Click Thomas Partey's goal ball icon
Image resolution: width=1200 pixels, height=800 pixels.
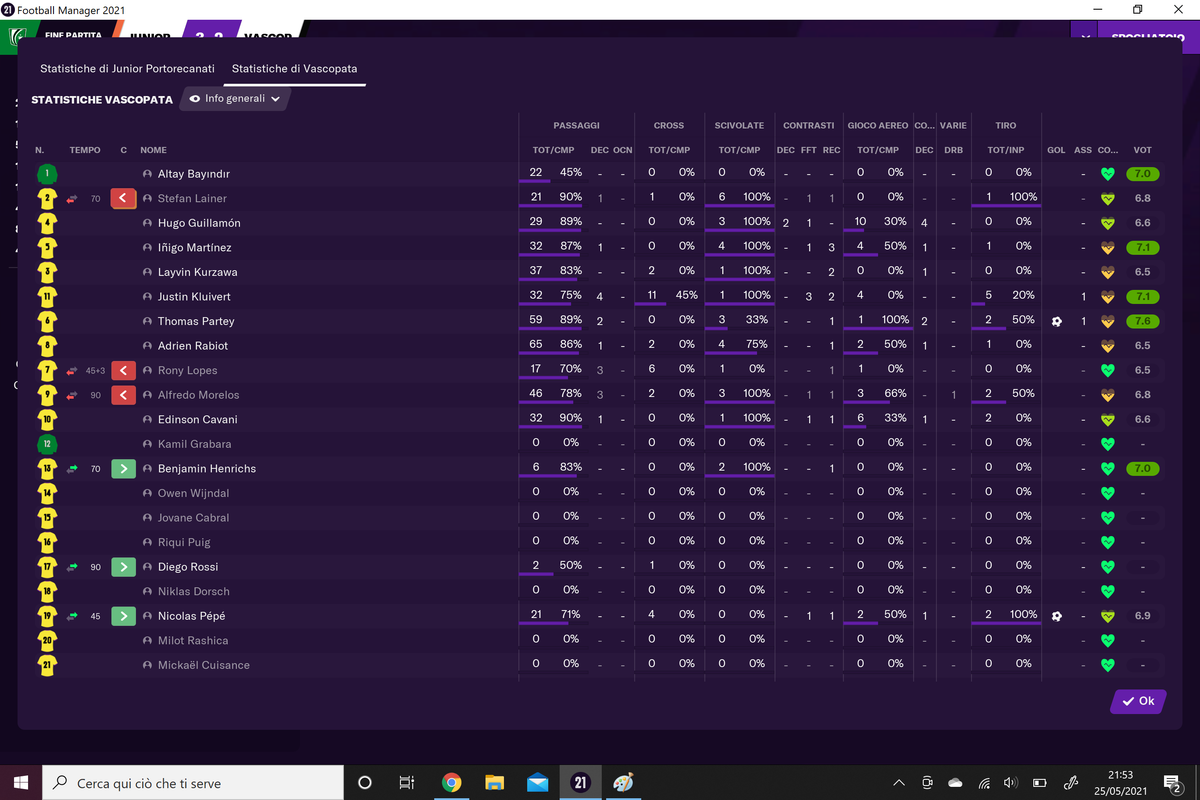tap(1057, 322)
